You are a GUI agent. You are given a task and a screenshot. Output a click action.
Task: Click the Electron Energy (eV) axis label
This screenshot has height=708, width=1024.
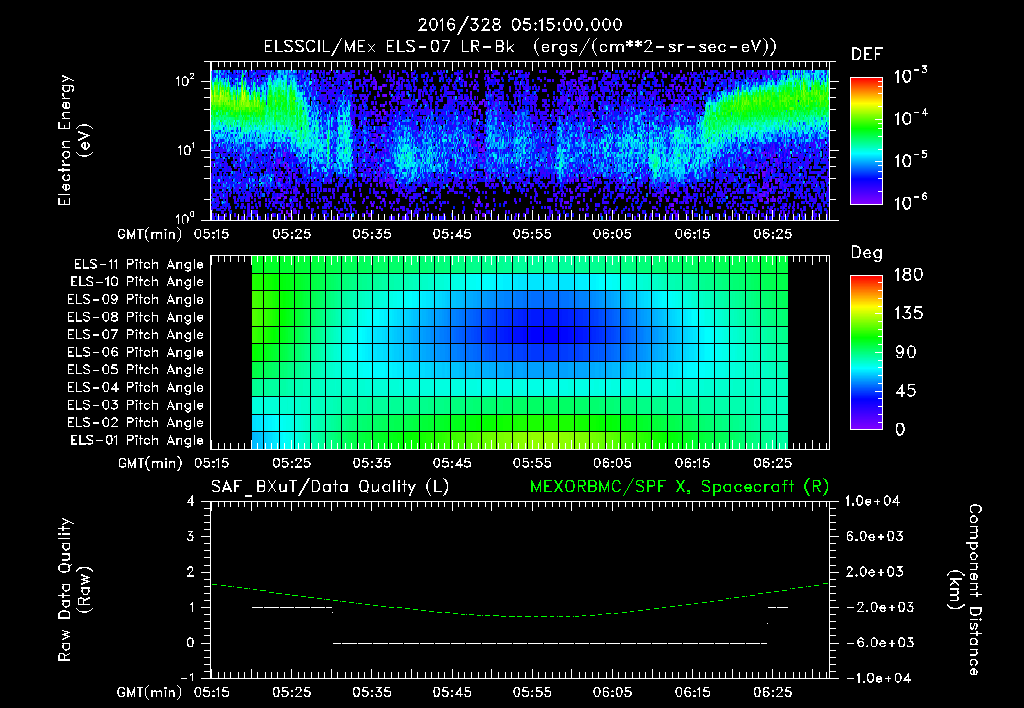point(74,140)
